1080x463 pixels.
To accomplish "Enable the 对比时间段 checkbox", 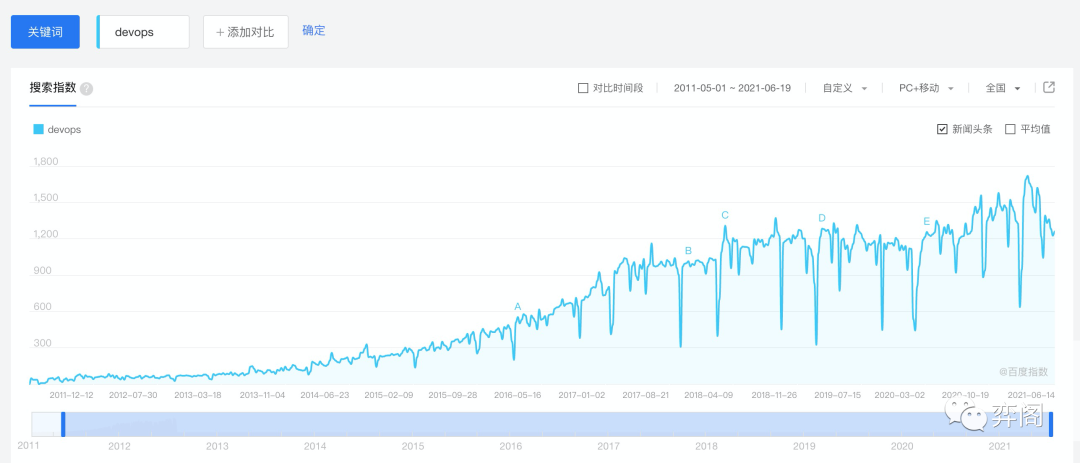I will coord(584,88).
